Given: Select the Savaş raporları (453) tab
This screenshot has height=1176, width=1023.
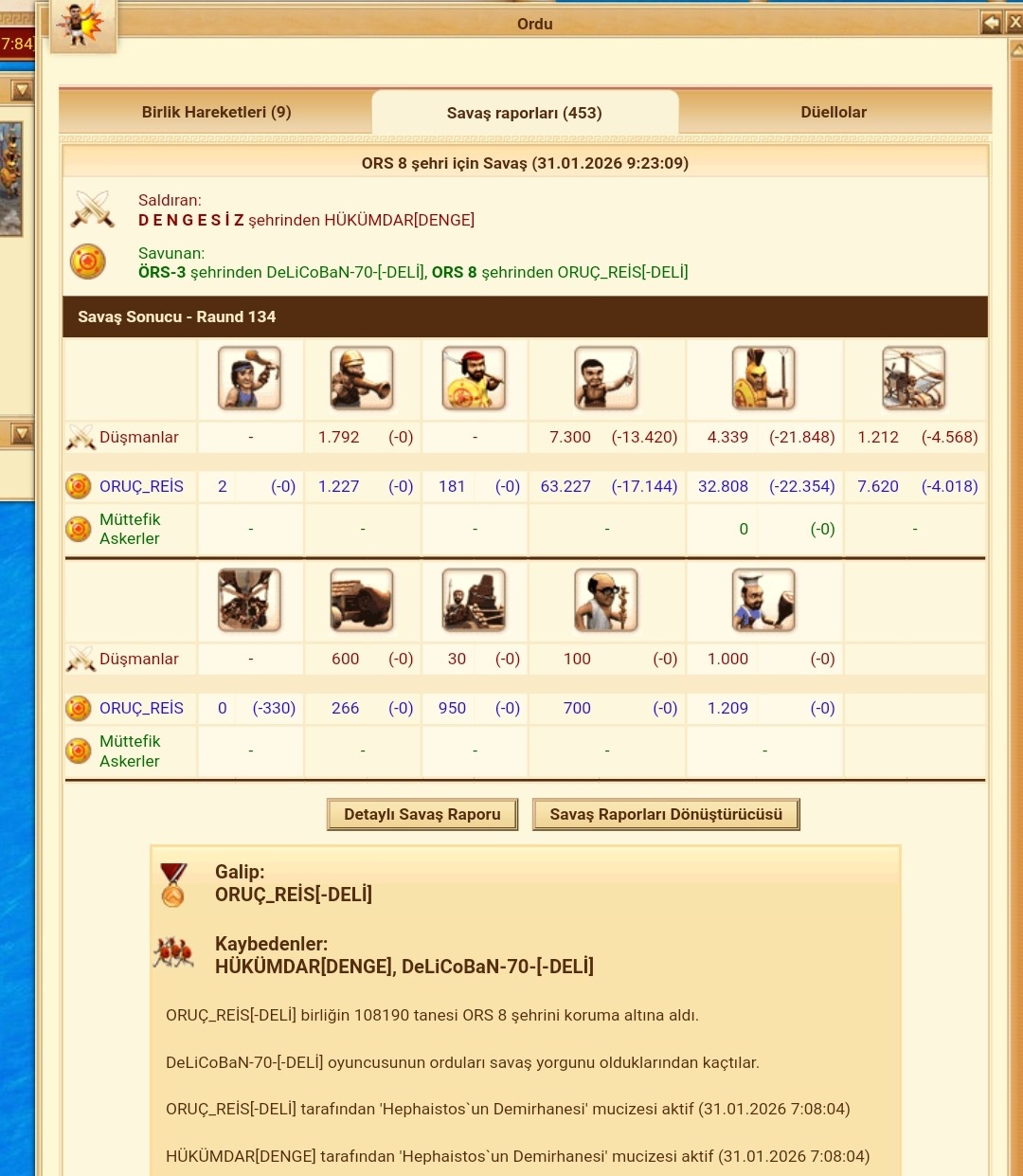Looking at the screenshot, I should 525,113.
